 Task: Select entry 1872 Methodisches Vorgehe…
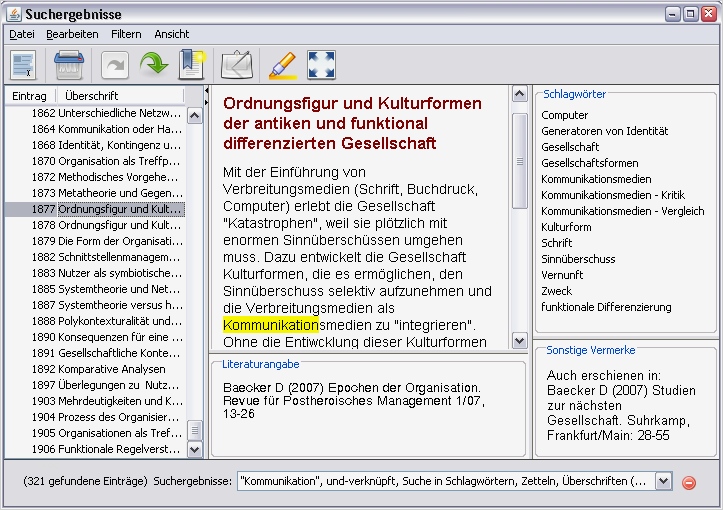(95, 177)
